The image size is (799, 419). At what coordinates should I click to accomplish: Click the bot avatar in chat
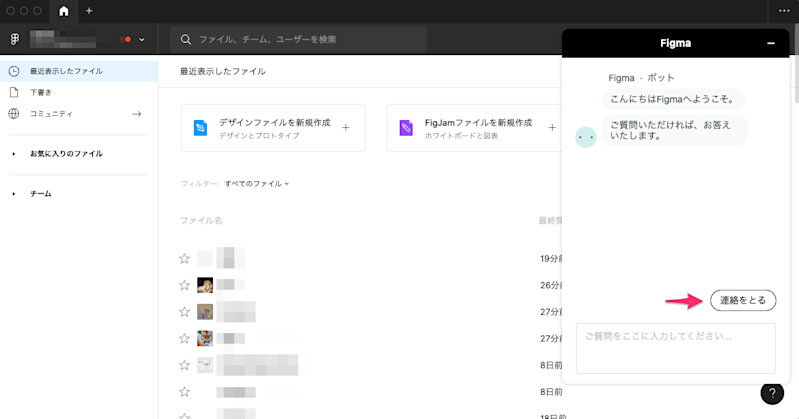585,137
